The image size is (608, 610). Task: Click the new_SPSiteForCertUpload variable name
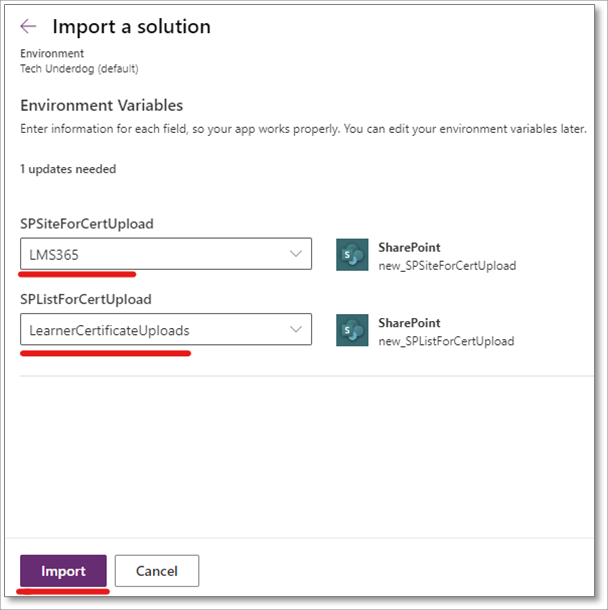coord(446,265)
